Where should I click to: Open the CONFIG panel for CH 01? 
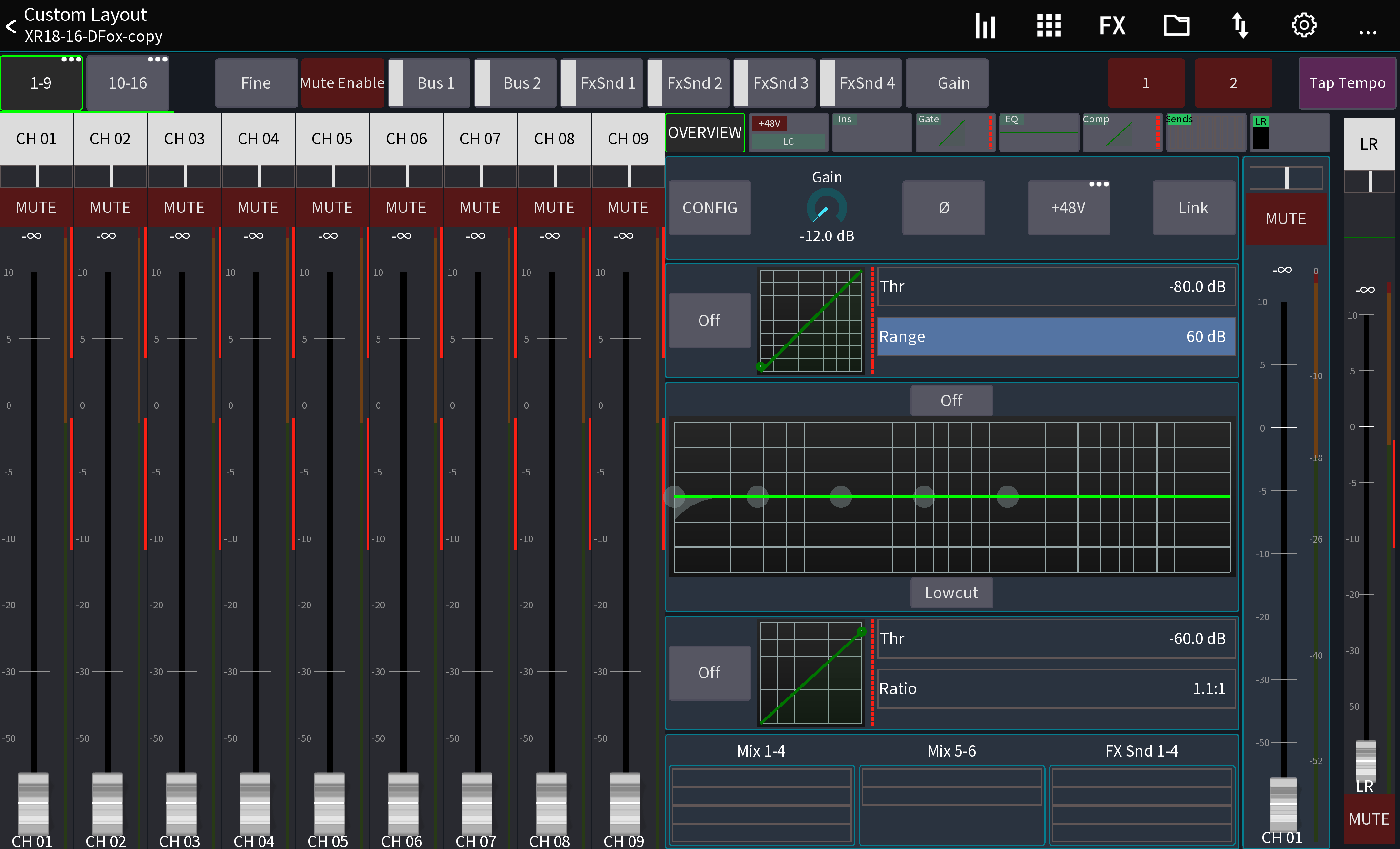pos(709,208)
